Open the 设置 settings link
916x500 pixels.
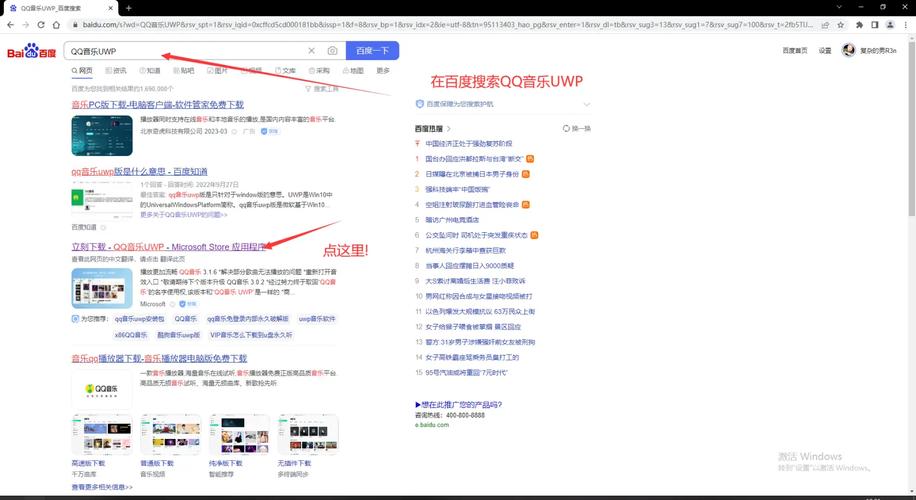[x=824, y=51]
